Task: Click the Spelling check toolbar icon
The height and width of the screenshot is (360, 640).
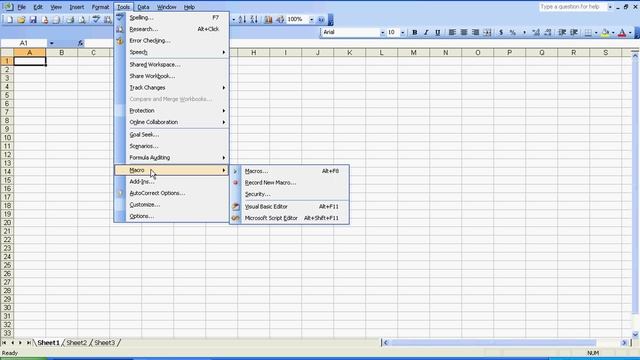Action: tap(96, 20)
